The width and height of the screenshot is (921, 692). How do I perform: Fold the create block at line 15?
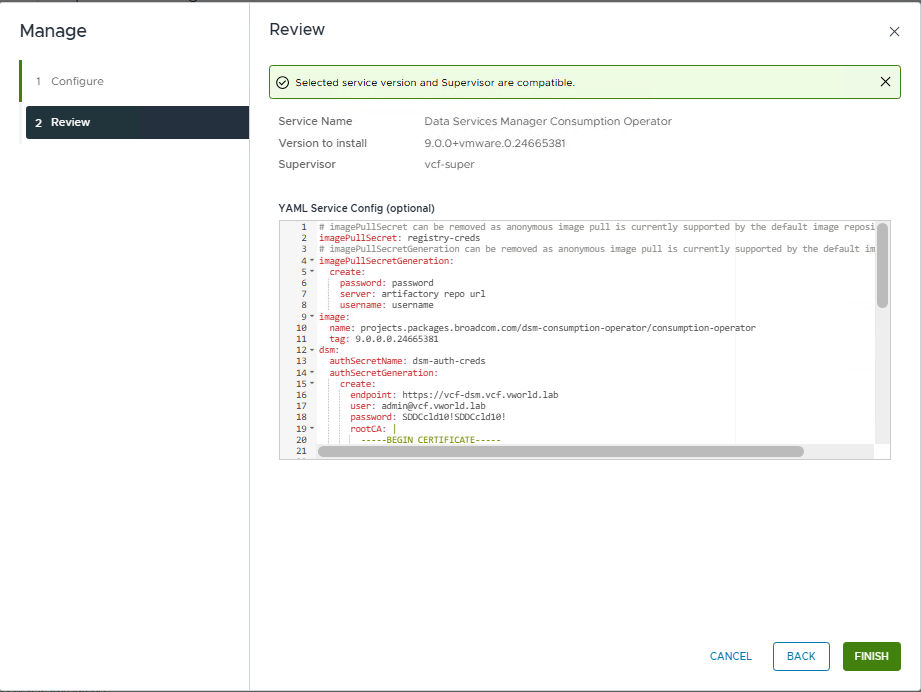click(x=312, y=383)
